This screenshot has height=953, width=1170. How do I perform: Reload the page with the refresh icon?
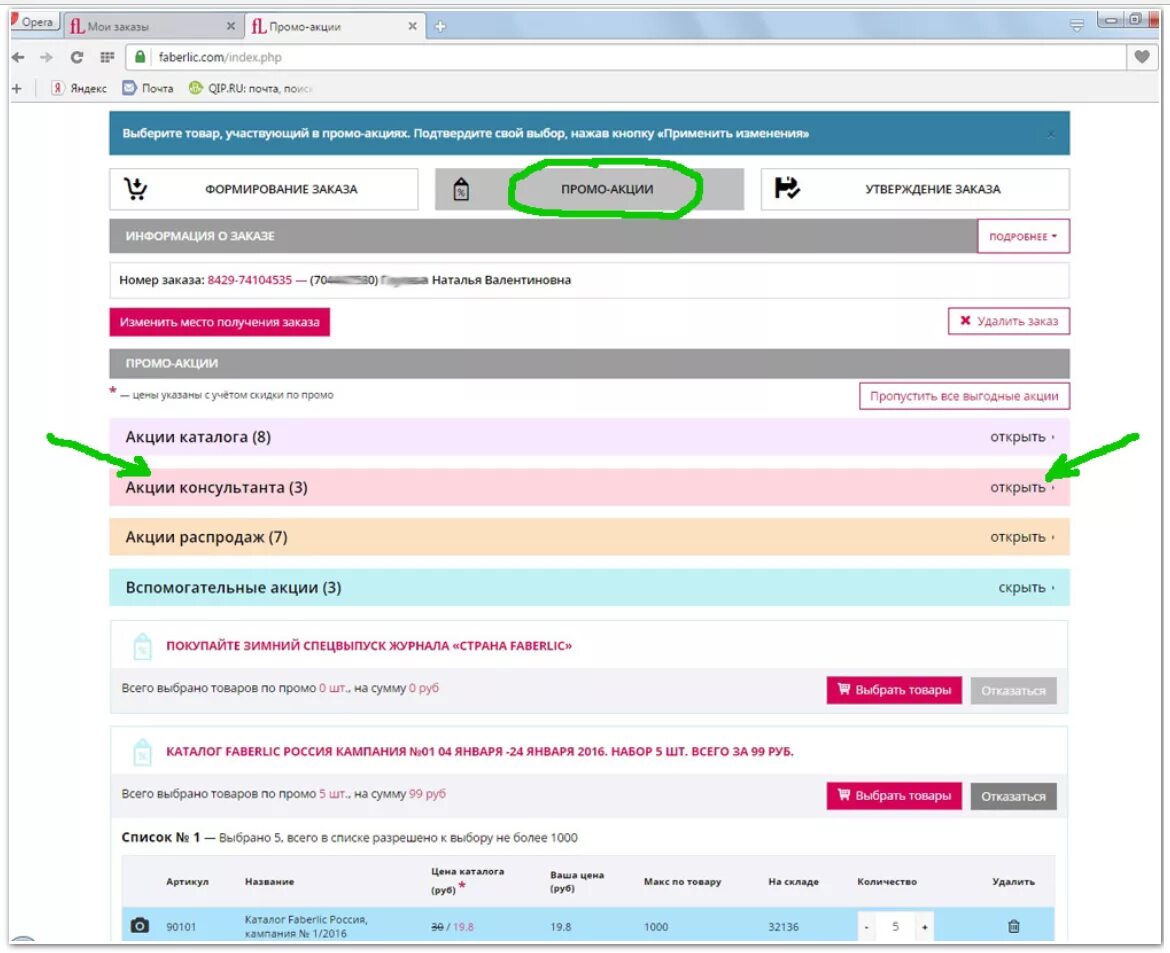tap(76, 57)
